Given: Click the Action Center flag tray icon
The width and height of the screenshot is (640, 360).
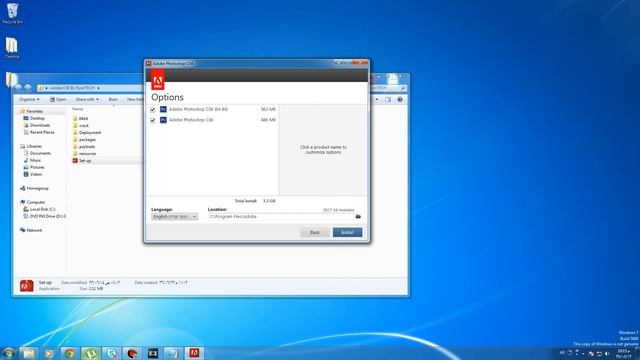Looking at the screenshot, I should (x=591, y=354).
